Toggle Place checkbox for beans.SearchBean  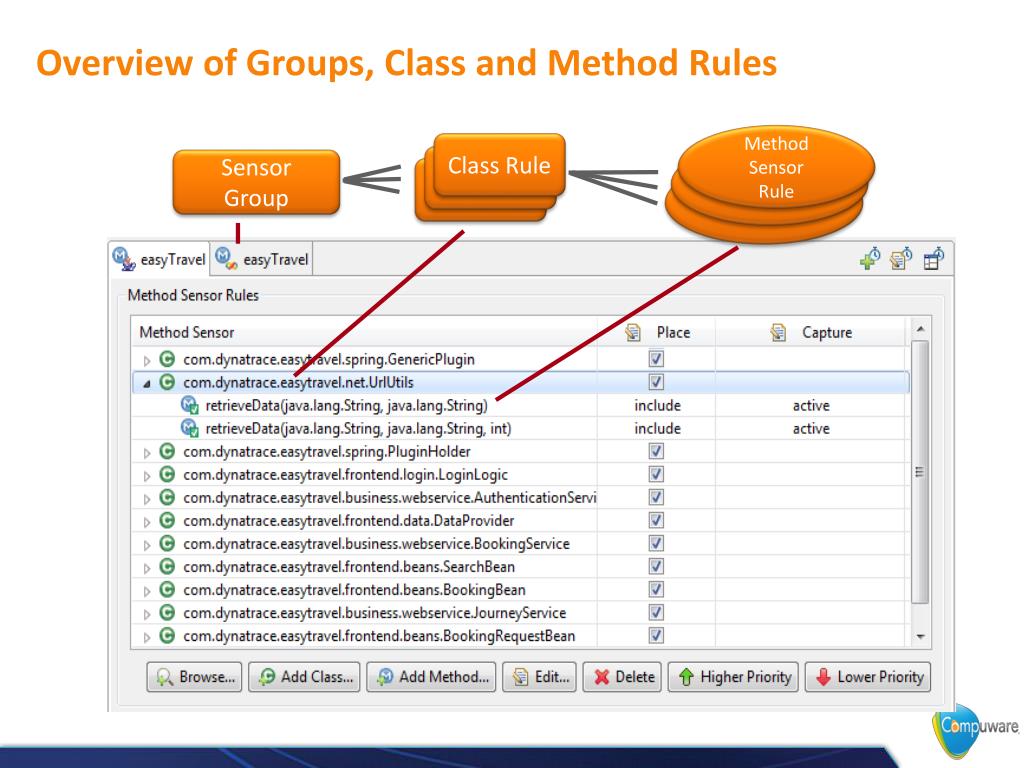[x=656, y=566]
